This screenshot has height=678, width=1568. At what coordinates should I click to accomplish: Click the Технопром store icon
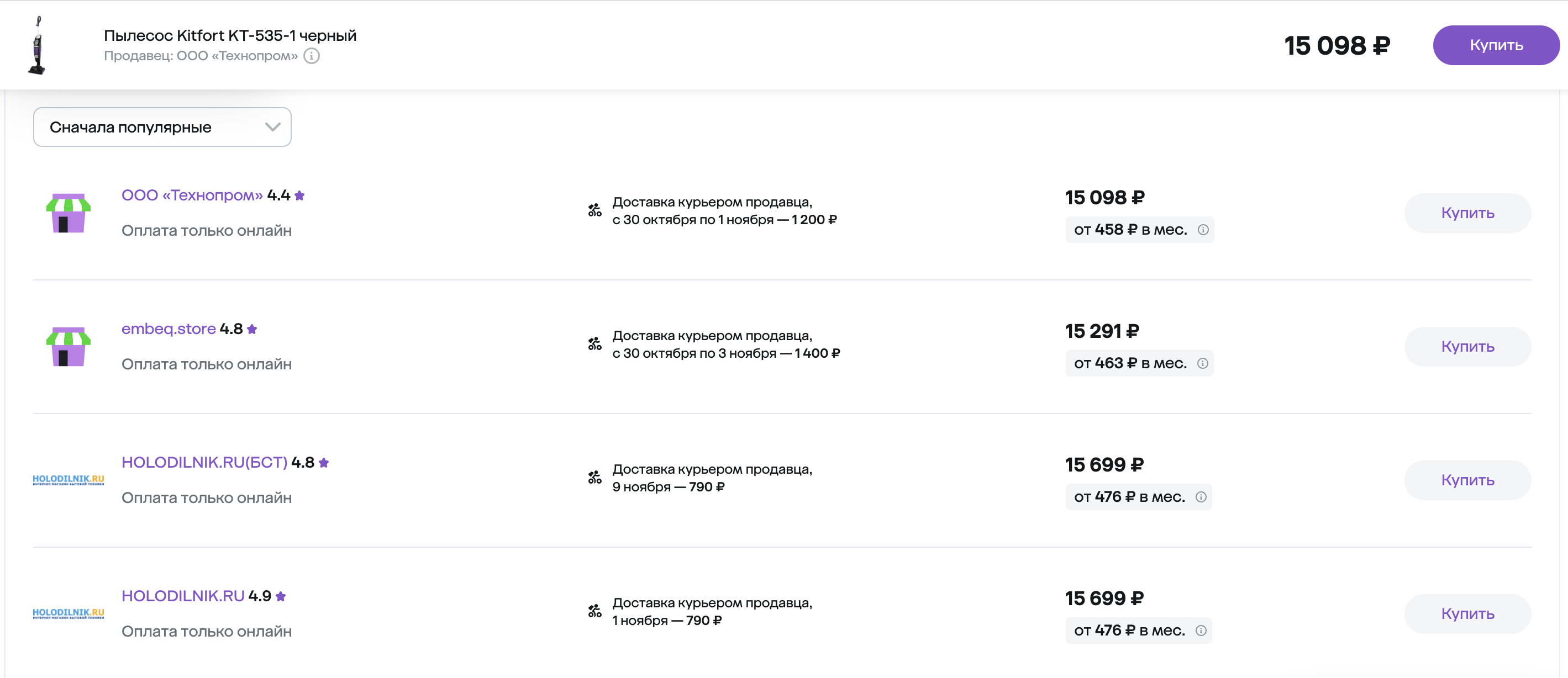click(x=68, y=213)
